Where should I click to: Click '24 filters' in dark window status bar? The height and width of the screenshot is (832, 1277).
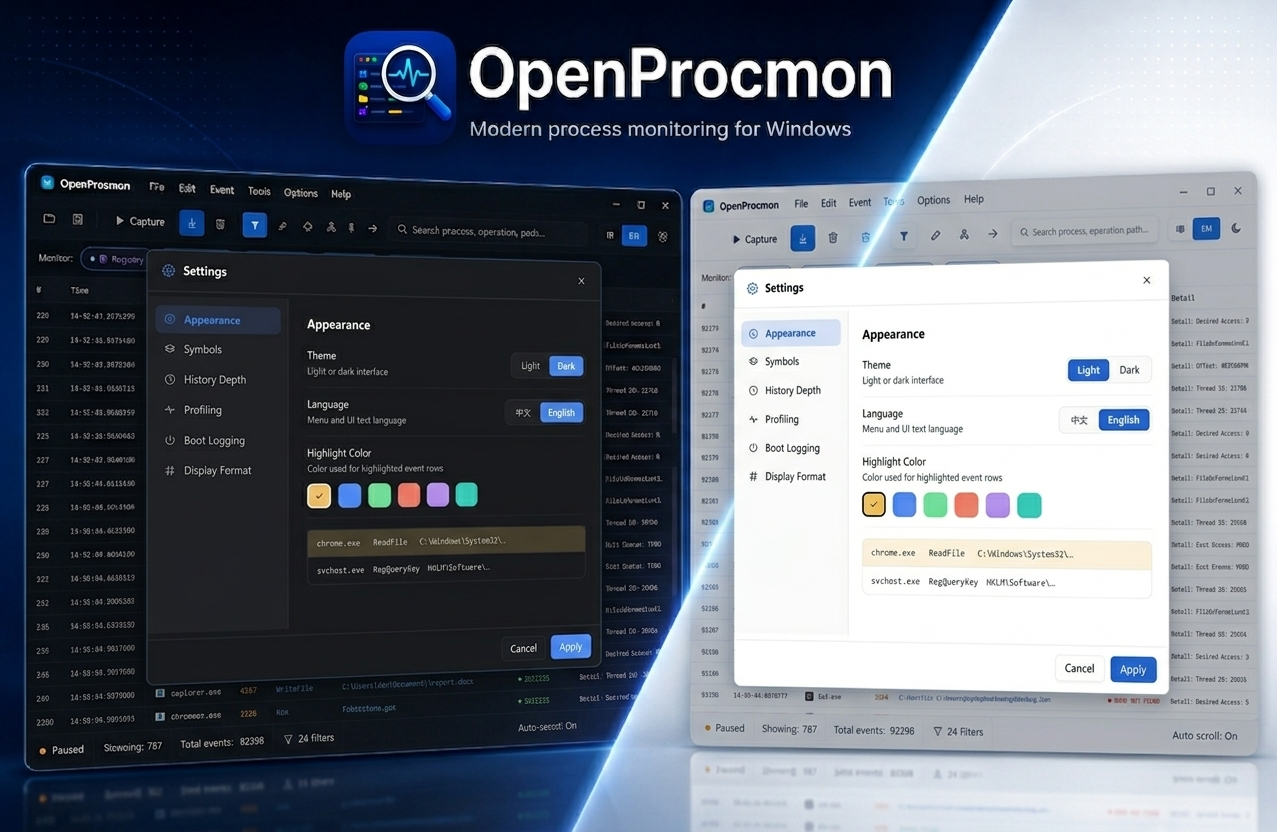click(x=309, y=738)
